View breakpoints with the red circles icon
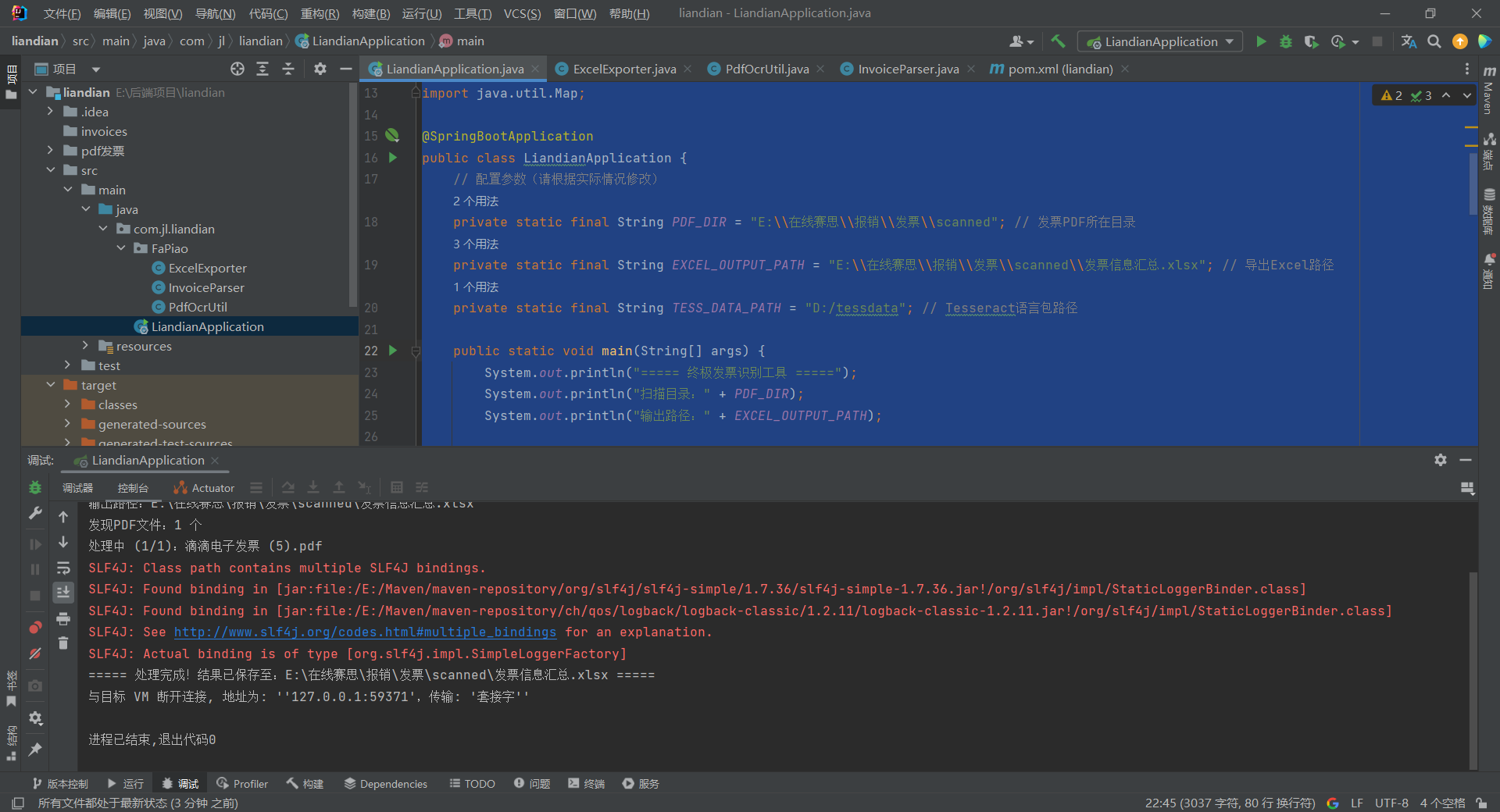 click(35, 628)
